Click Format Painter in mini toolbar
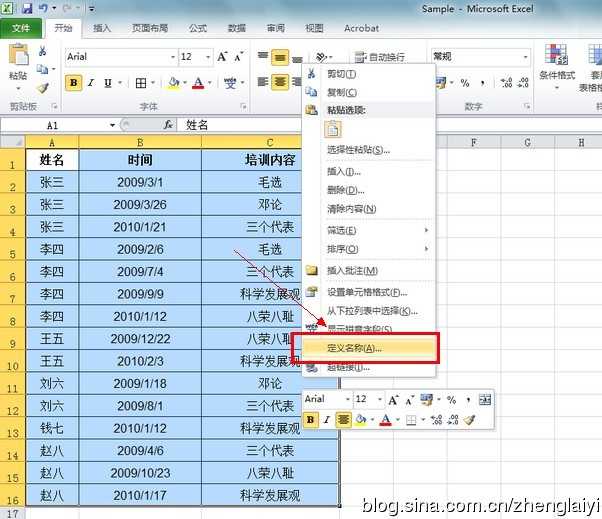The height and width of the screenshot is (519, 602). [x=469, y=420]
